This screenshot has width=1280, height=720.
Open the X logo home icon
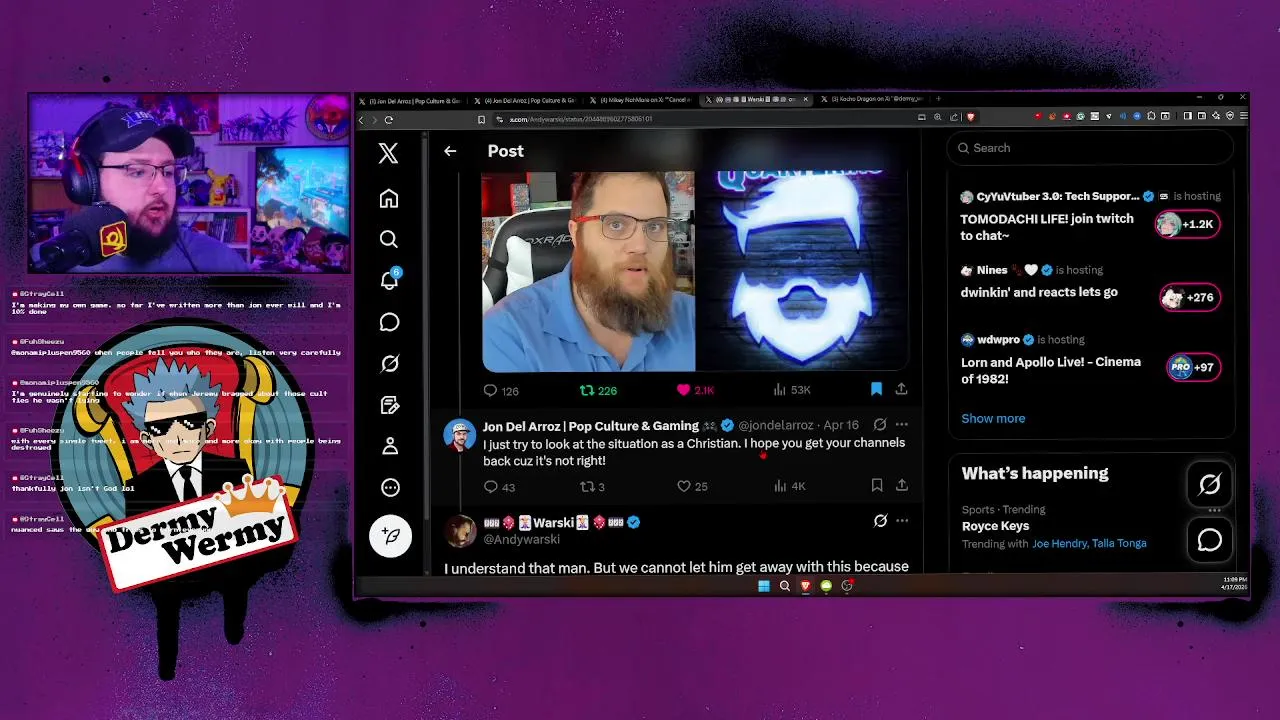point(388,153)
